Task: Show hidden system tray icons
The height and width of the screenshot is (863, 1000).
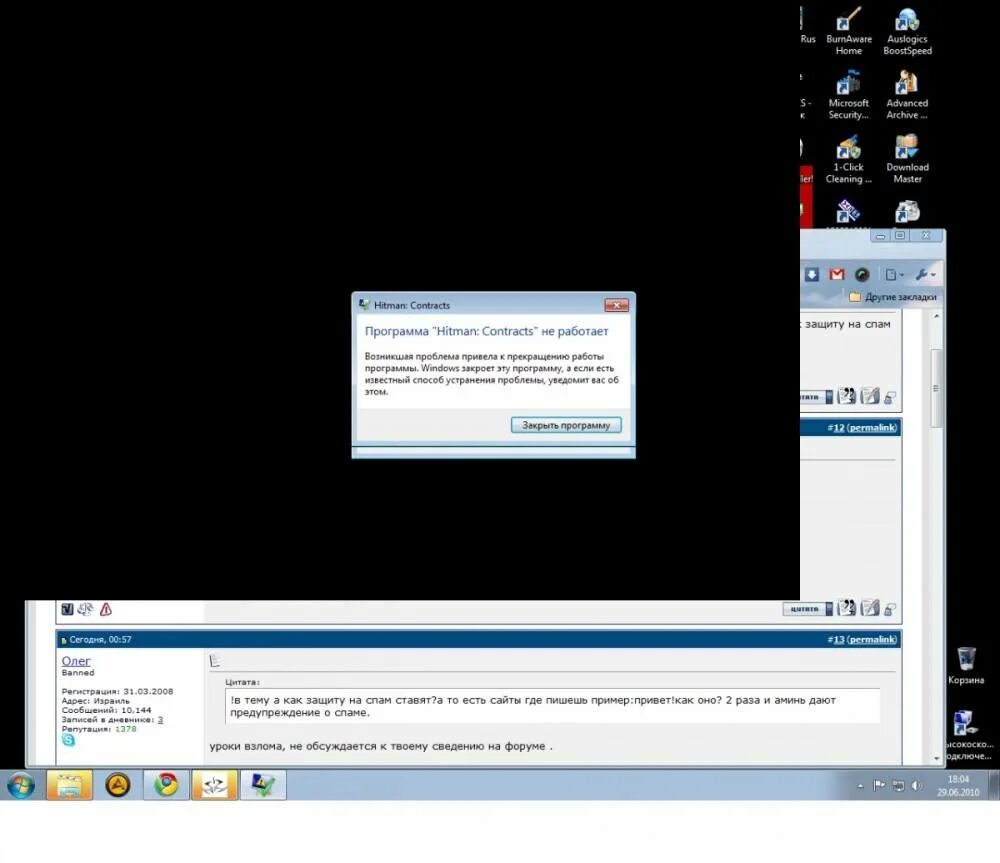Action: tap(860, 786)
